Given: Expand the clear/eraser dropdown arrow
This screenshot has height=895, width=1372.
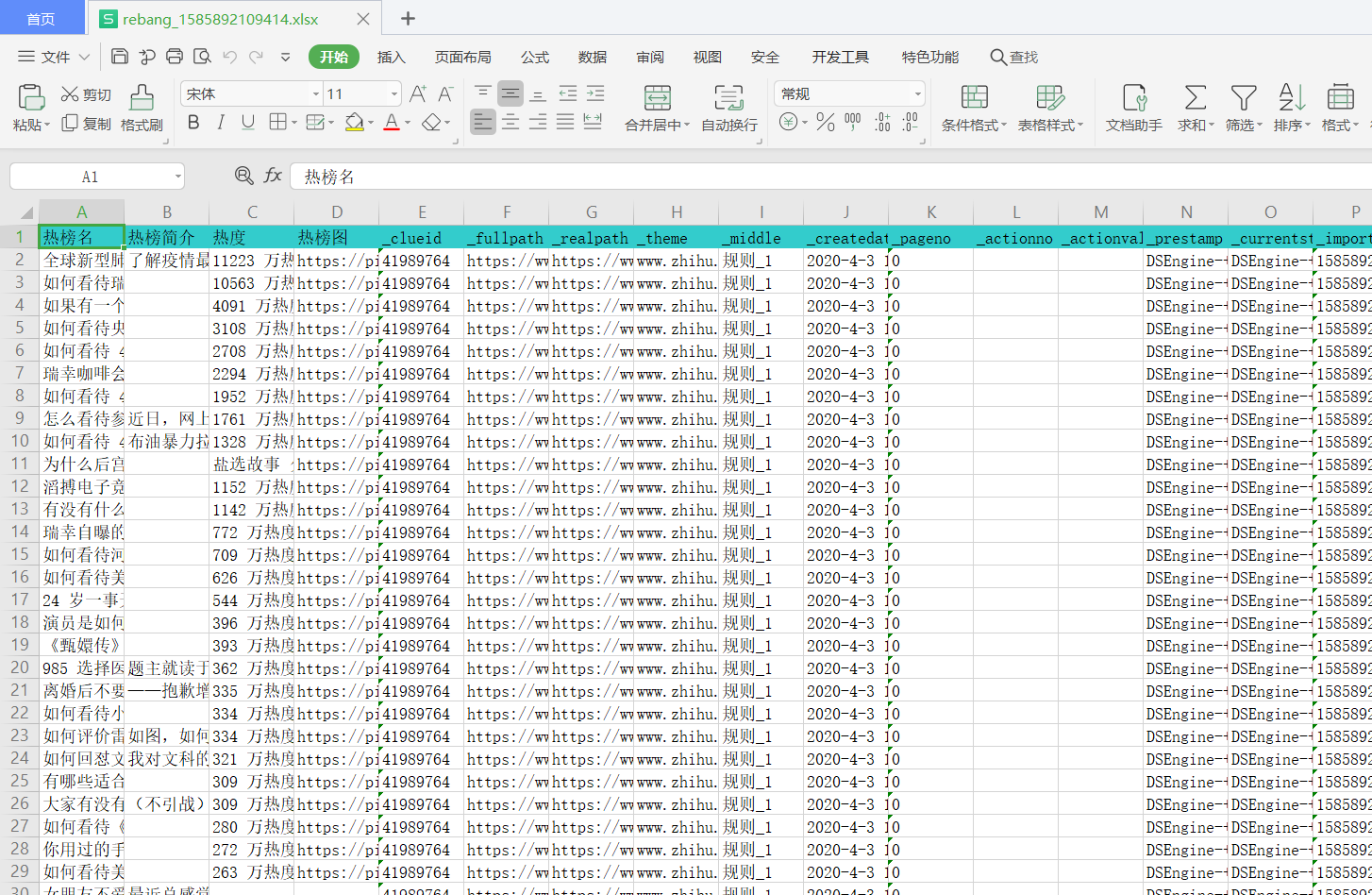Looking at the screenshot, I should [x=448, y=123].
